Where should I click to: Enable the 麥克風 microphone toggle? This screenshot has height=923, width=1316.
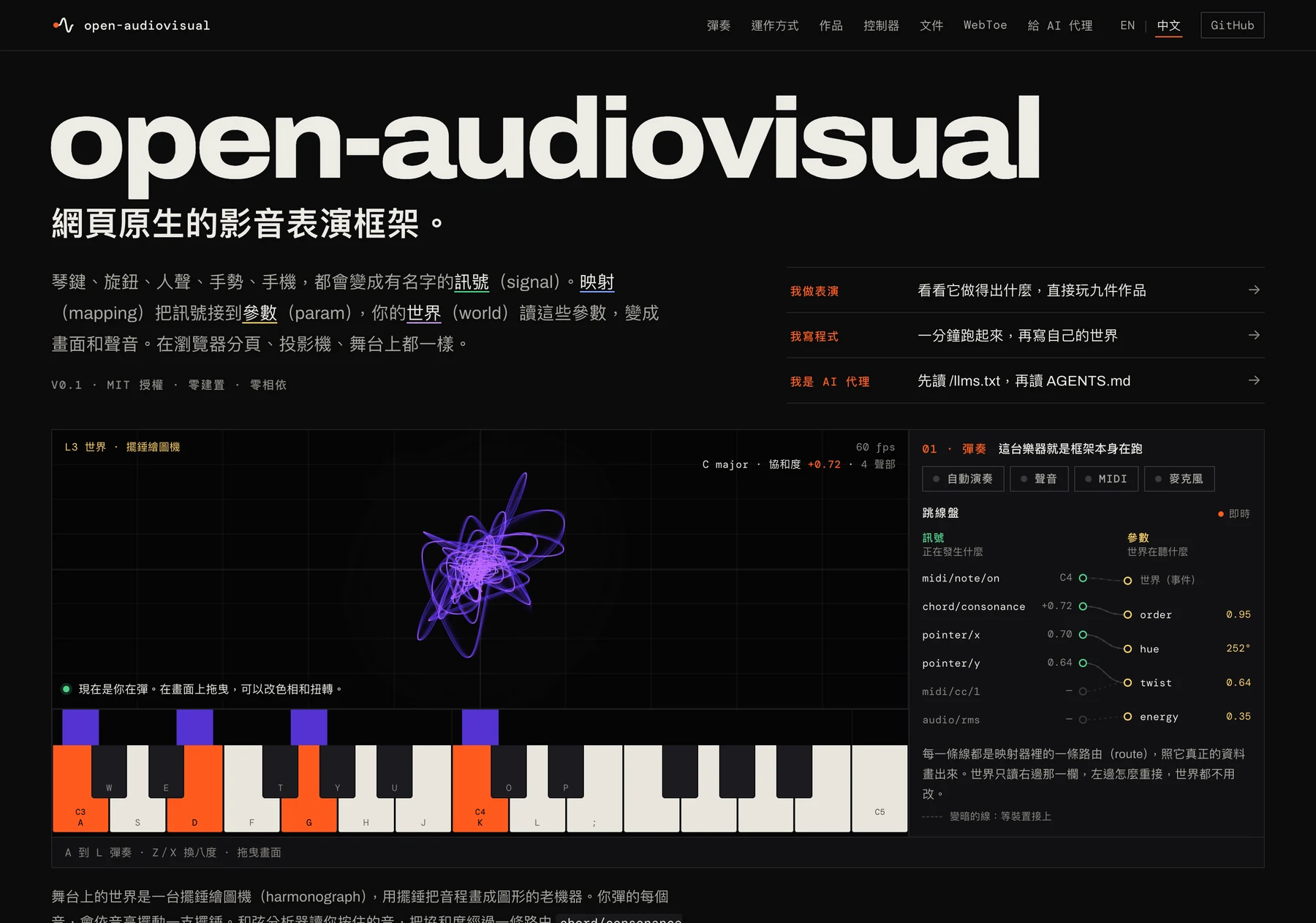(1179, 479)
